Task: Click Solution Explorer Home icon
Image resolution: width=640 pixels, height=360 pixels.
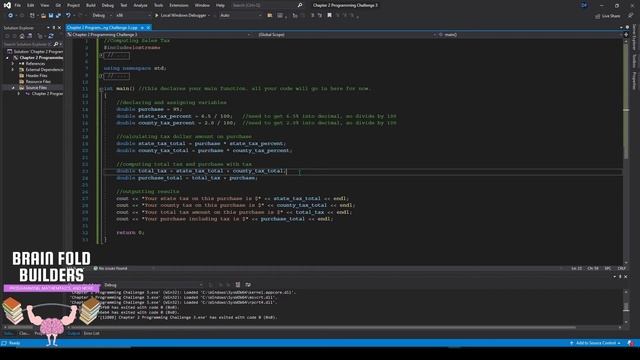Action: click(22, 36)
